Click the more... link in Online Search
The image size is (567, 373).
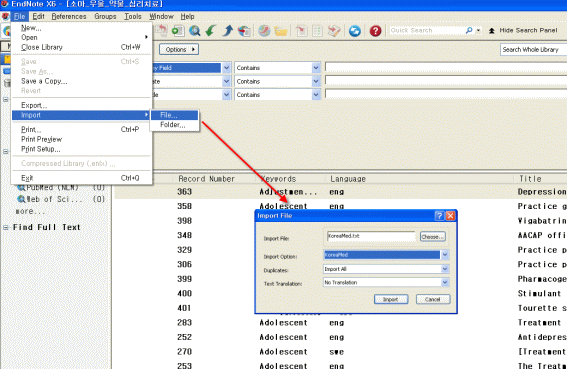pyautogui.click(x=30, y=211)
